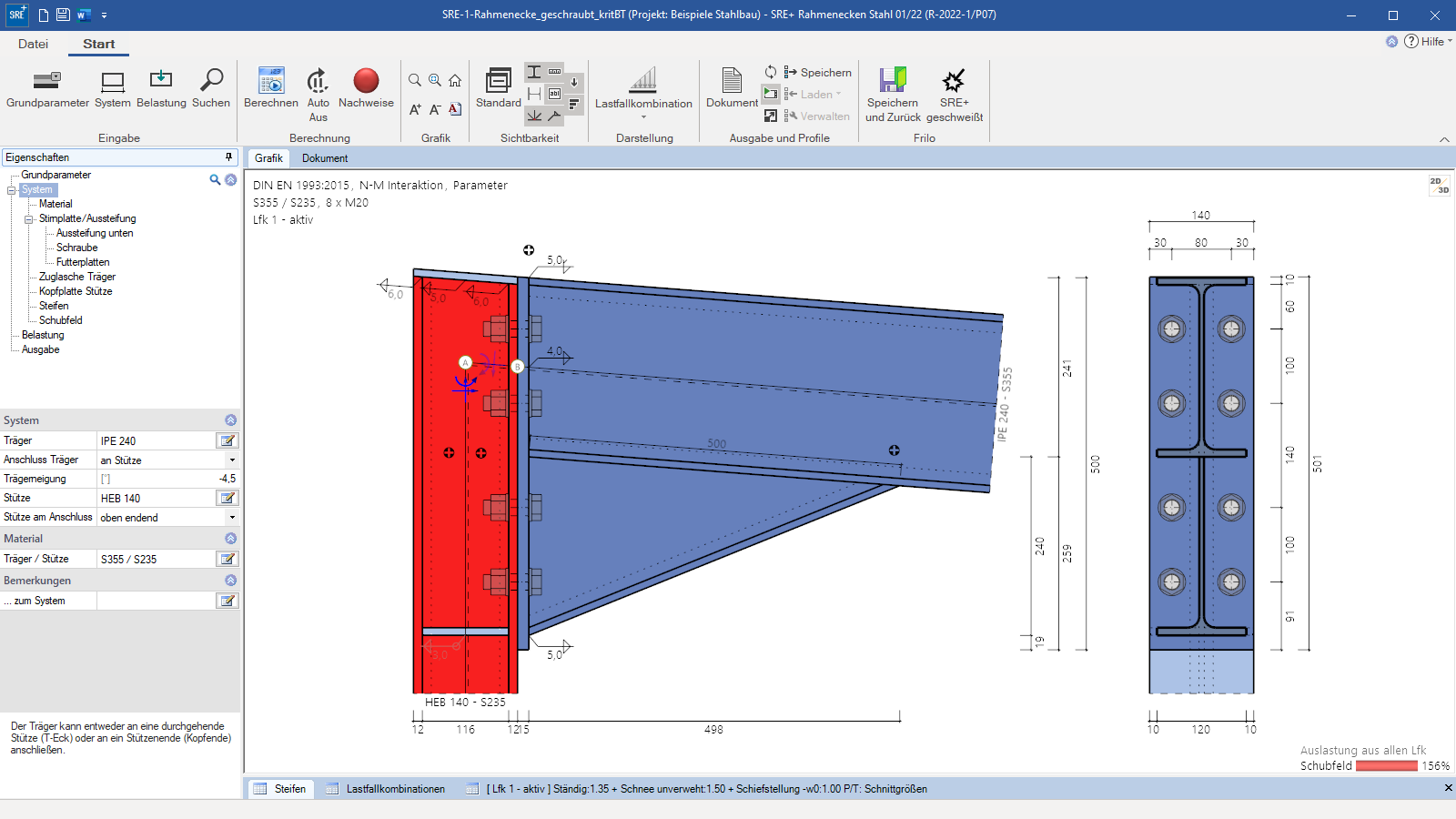
Task: Click the open-in-new-window arrow icon
Action: point(771,116)
